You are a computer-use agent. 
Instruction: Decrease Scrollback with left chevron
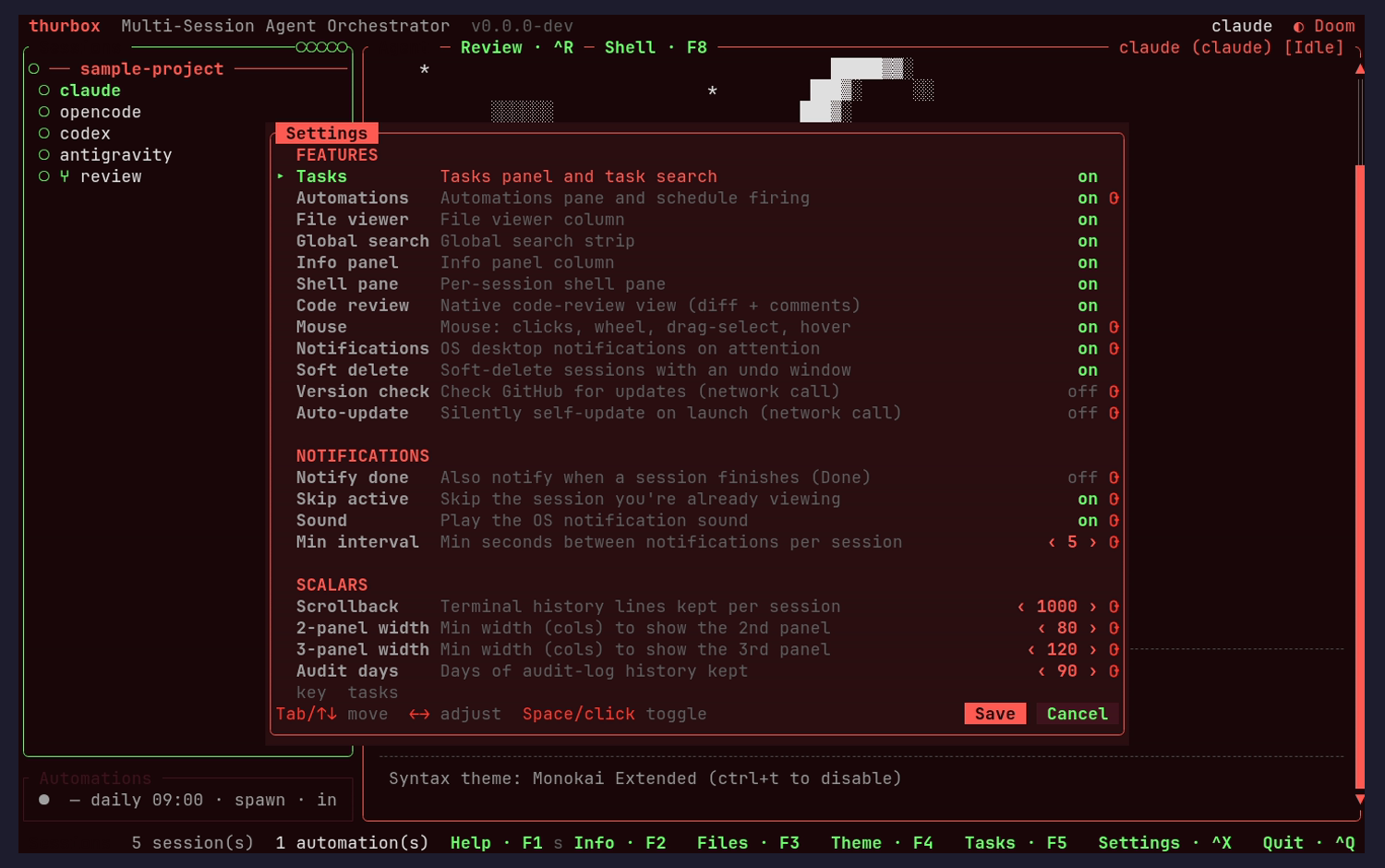click(1020, 607)
